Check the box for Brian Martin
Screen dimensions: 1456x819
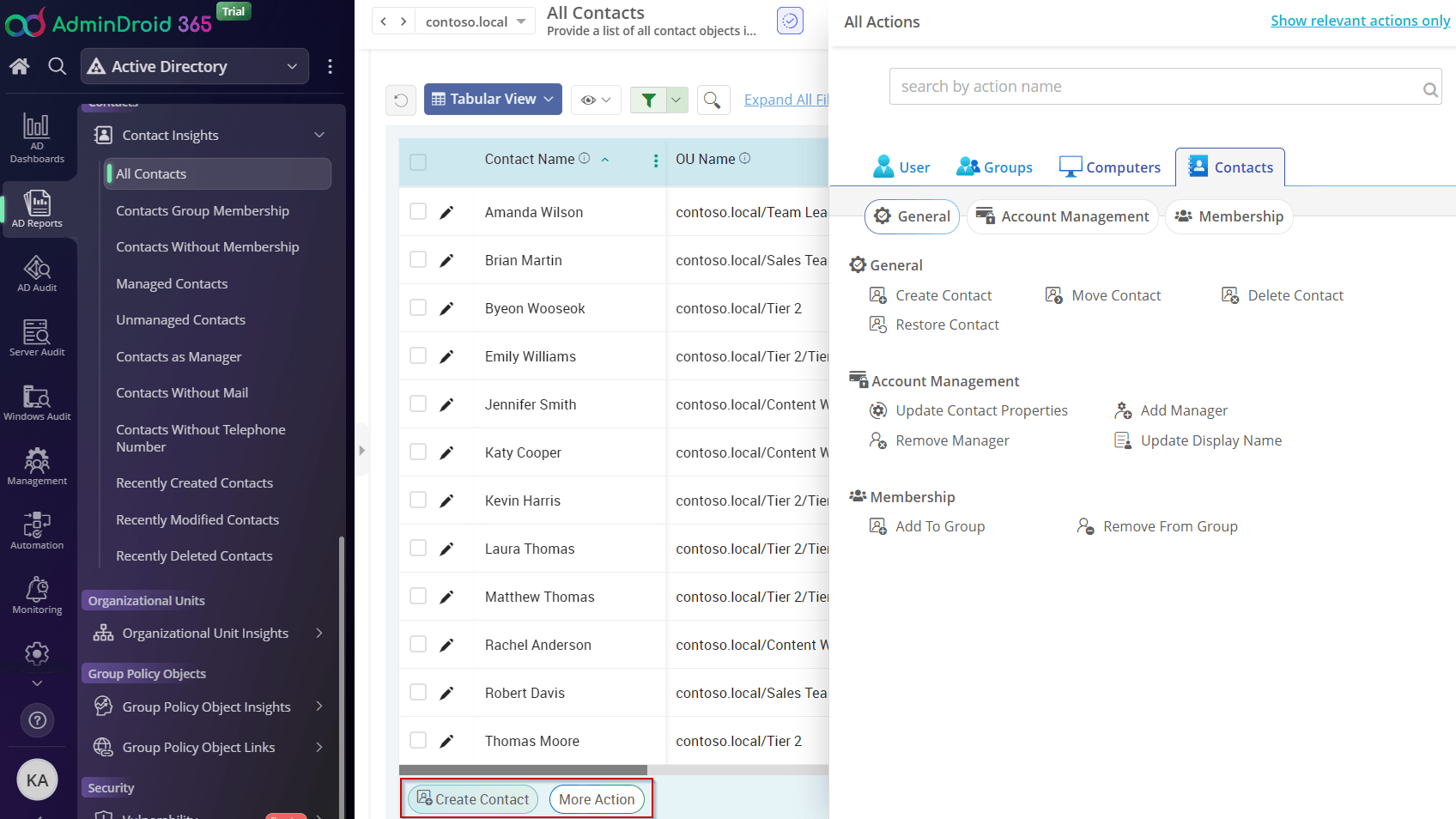pos(418,259)
